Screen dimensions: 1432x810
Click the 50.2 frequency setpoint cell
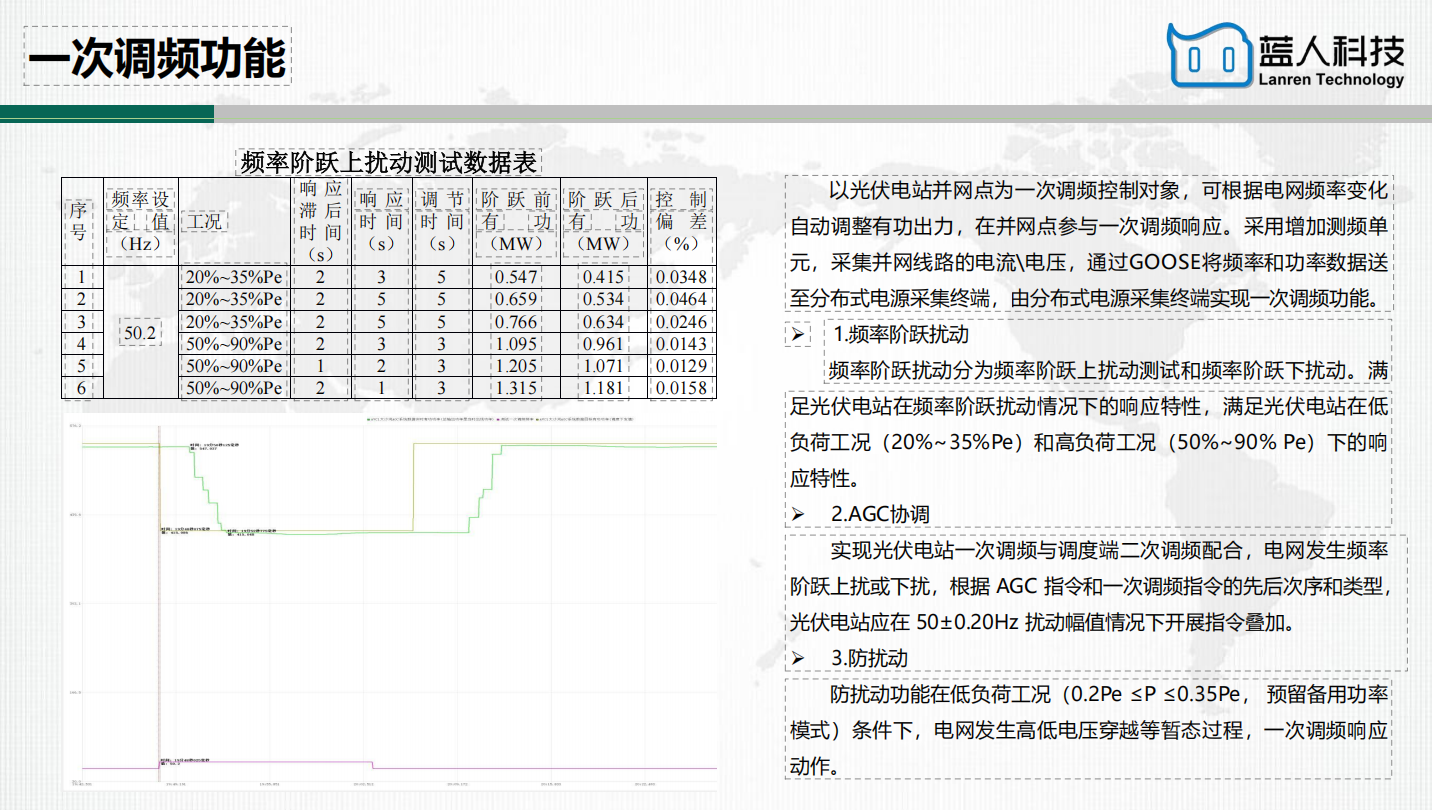coord(139,332)
